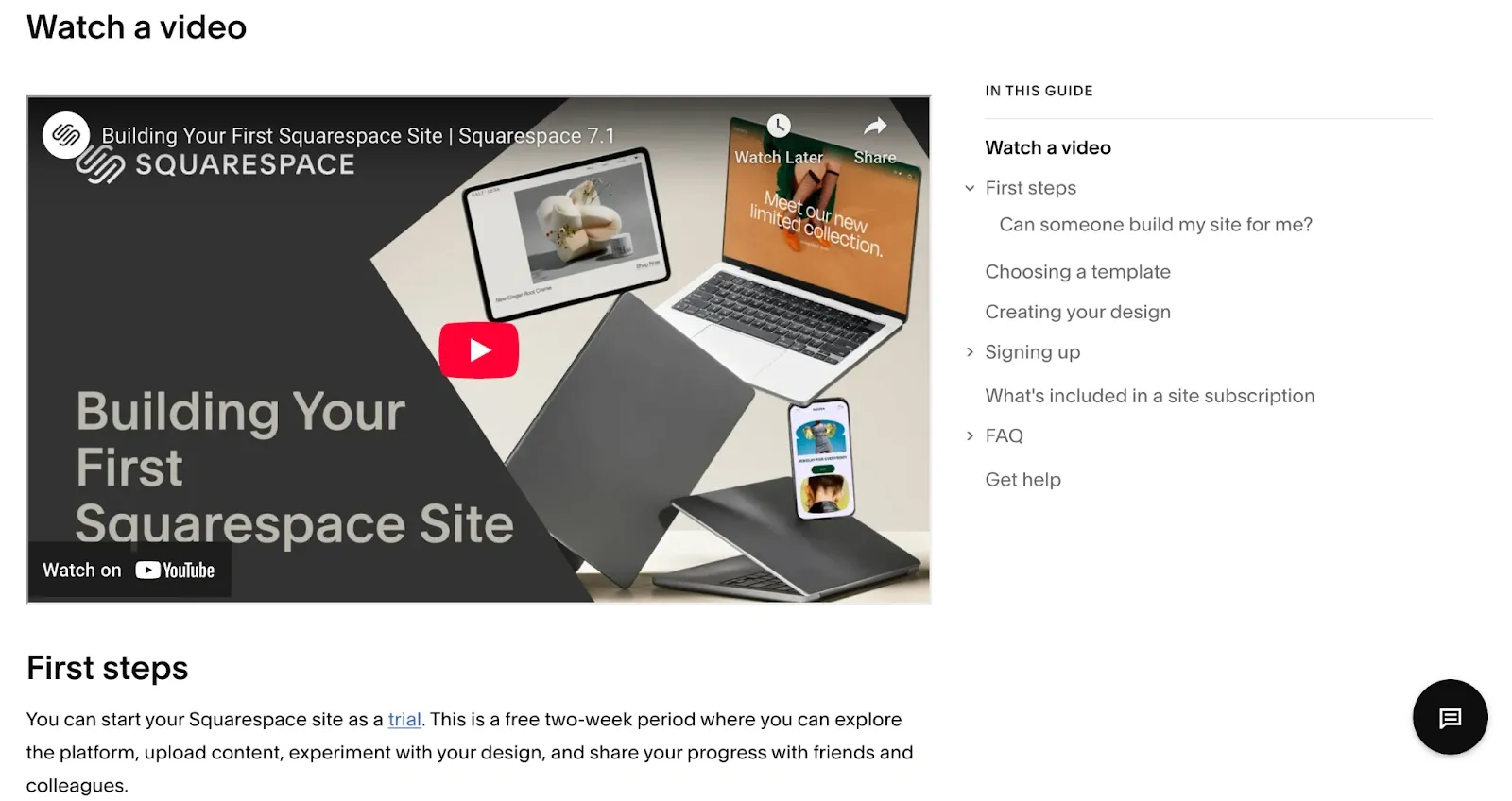
Task: Click the Watch Later clock icon
Action: pos(779,127)
